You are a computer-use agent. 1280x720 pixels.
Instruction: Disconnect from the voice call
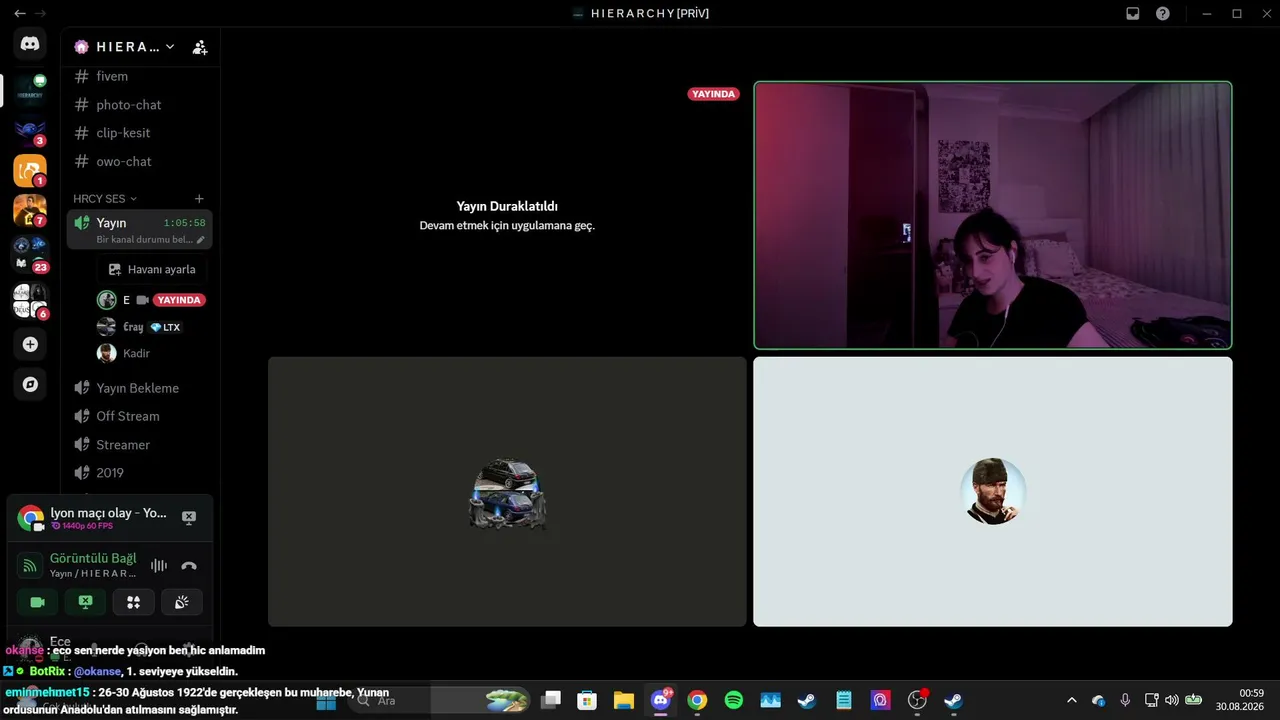click(189, 566)
